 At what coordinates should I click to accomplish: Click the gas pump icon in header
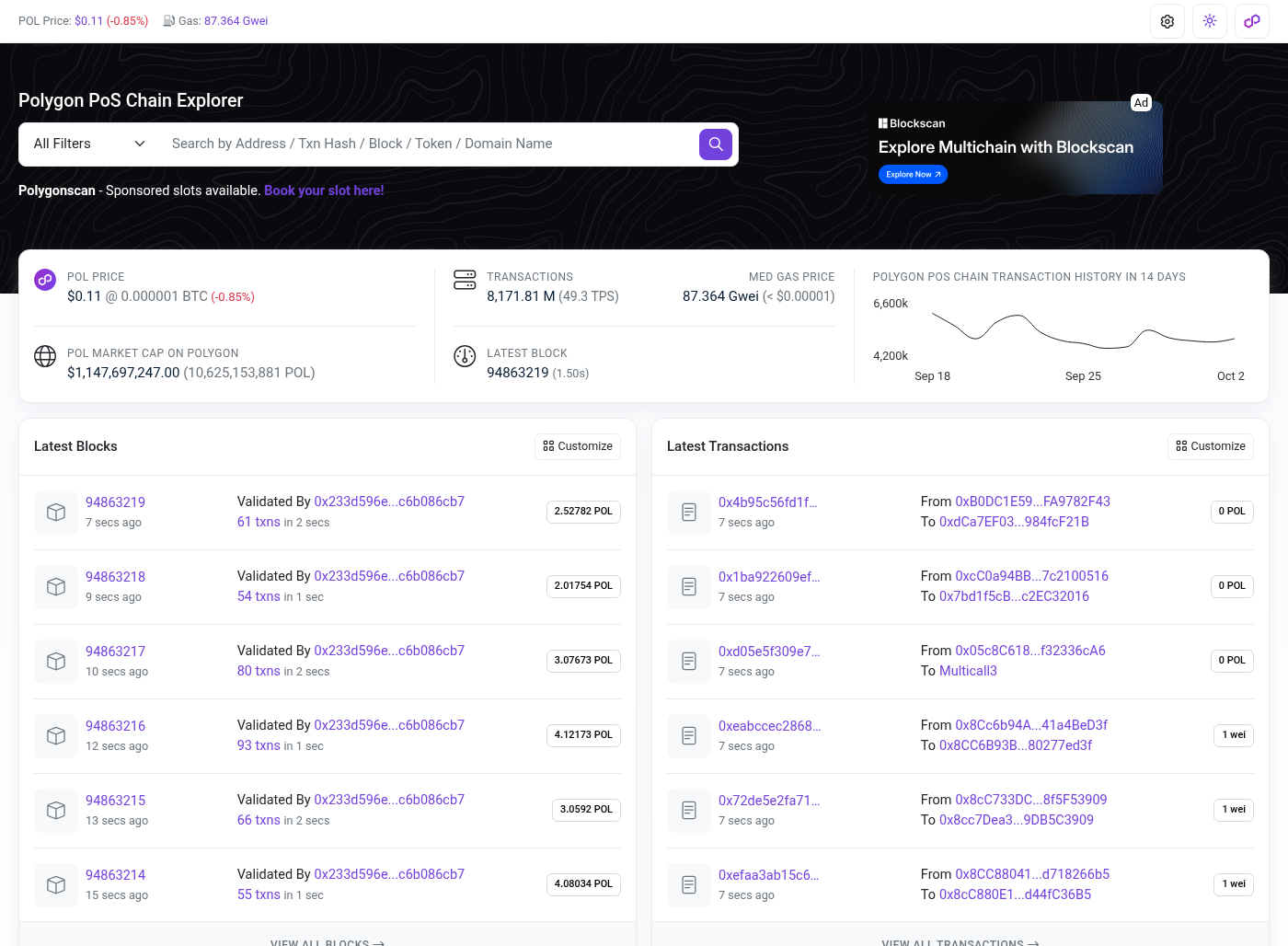point(169,21)
